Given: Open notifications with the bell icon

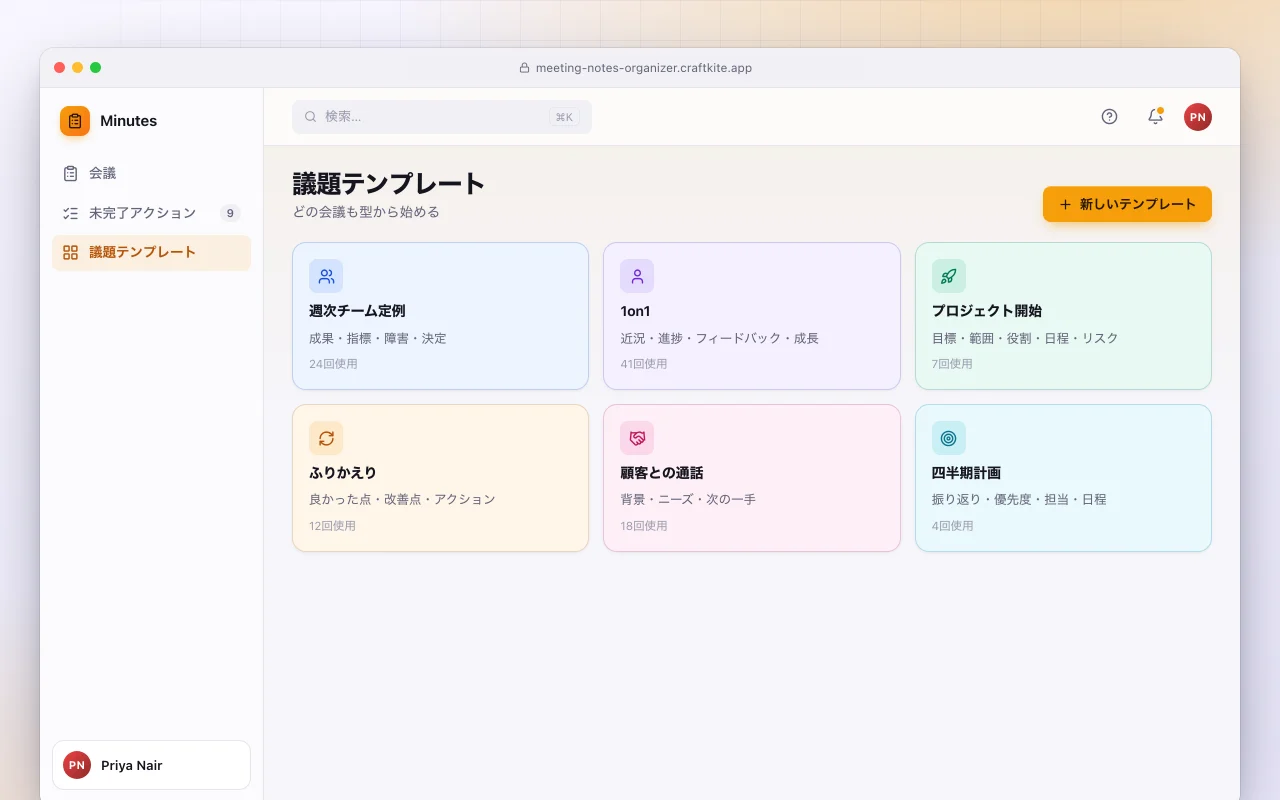Looking at the screenshot, I should [1155, 116].
